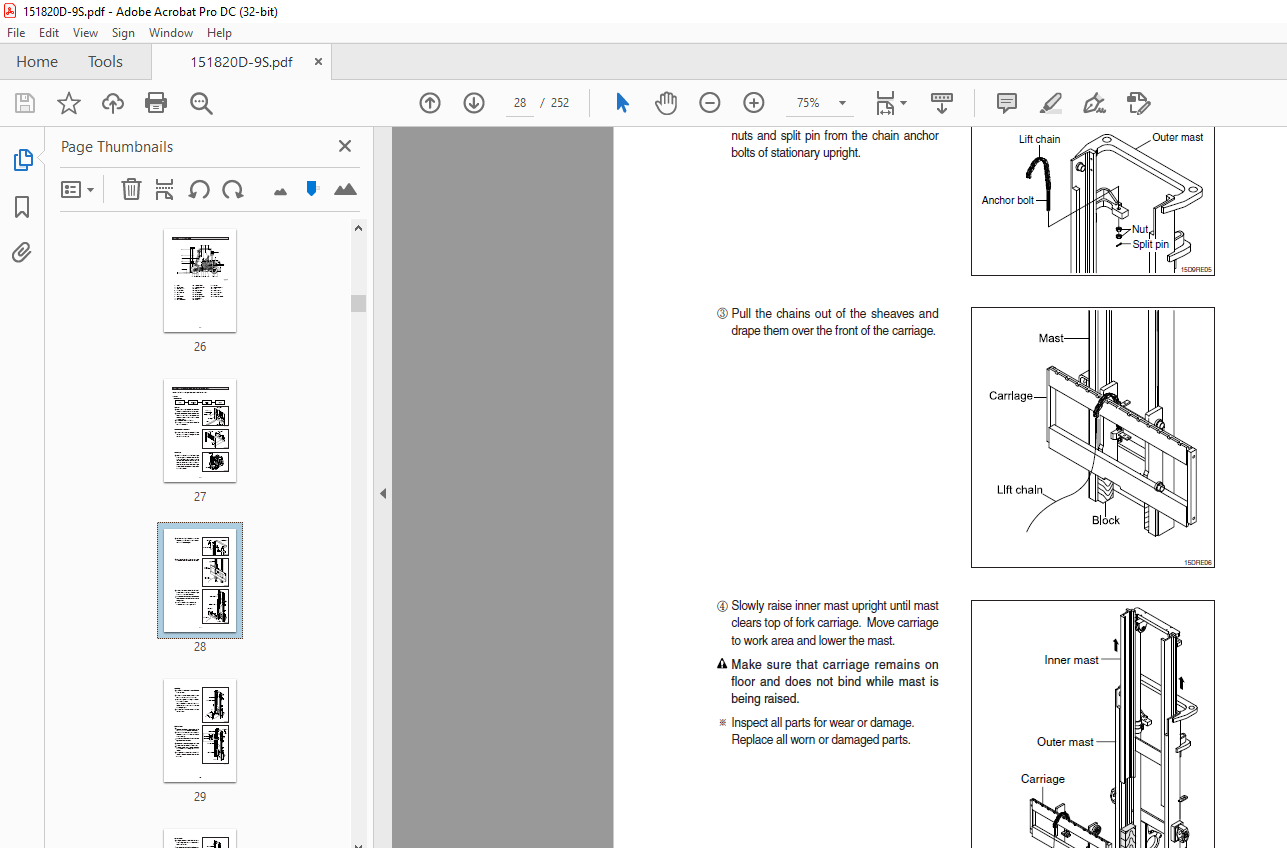The image size is (1287, 848).
Task: Click thumbnails scrollbar up arrow
Action: pos(358,227)
